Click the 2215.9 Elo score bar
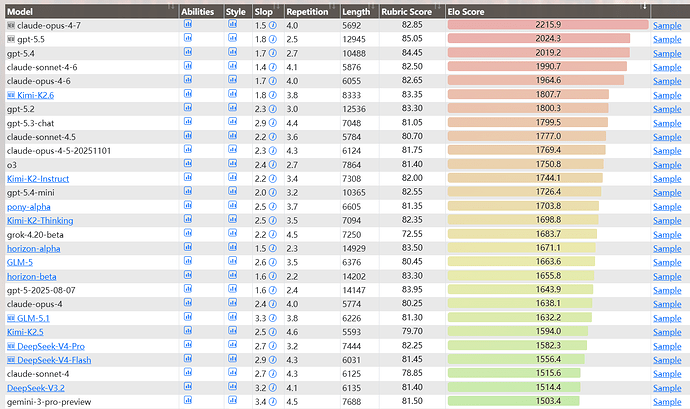 point(548,25)
